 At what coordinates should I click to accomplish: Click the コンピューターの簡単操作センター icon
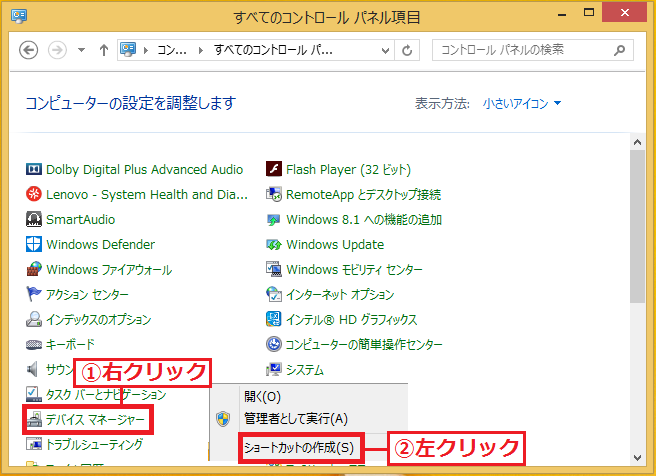tap(274, 344)
